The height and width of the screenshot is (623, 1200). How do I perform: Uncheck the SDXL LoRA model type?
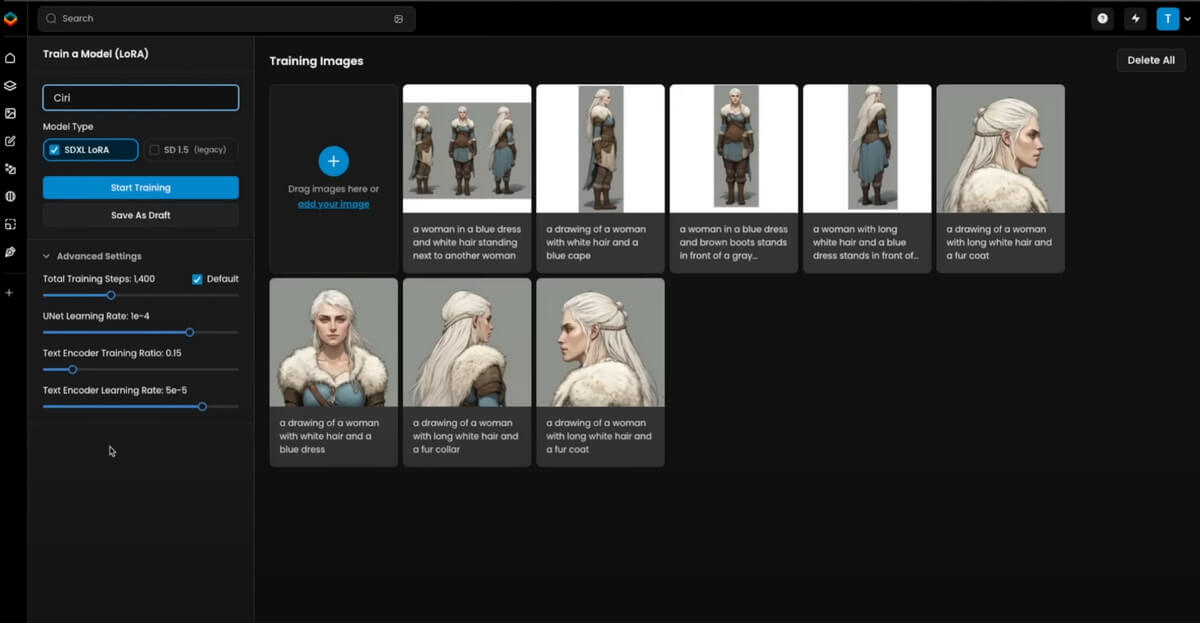point(53,149)
